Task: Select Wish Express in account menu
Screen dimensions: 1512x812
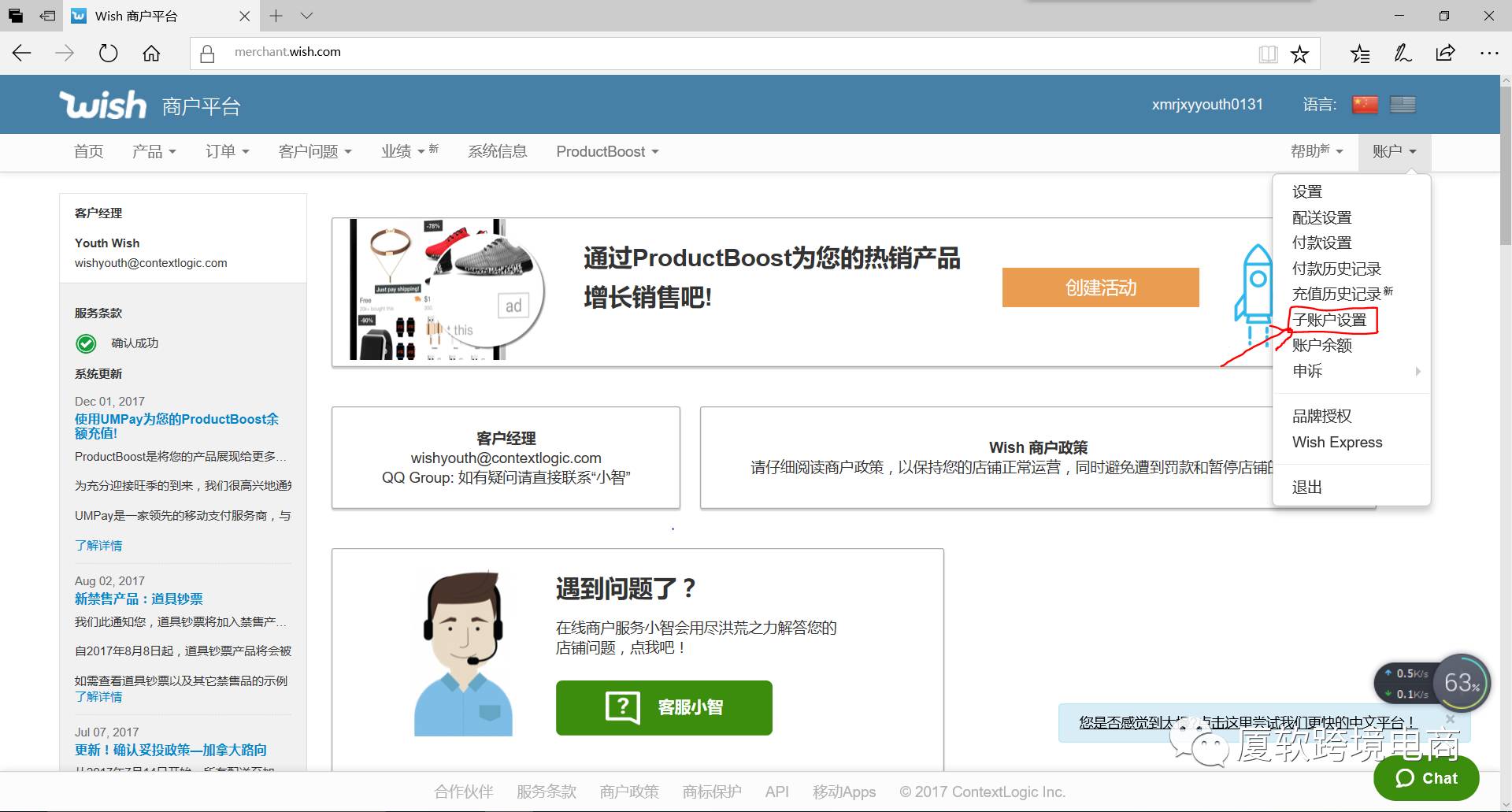Action: (x=1337, y=442)
